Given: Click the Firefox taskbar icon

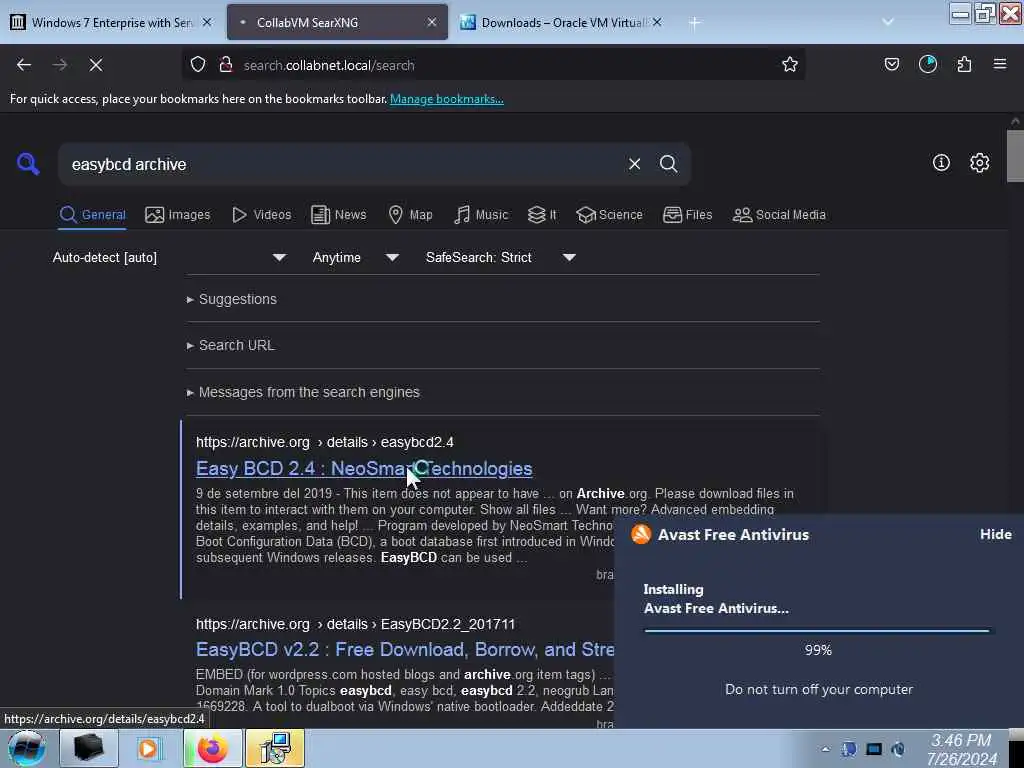Looking at the screenshot, I should [212, 748].
